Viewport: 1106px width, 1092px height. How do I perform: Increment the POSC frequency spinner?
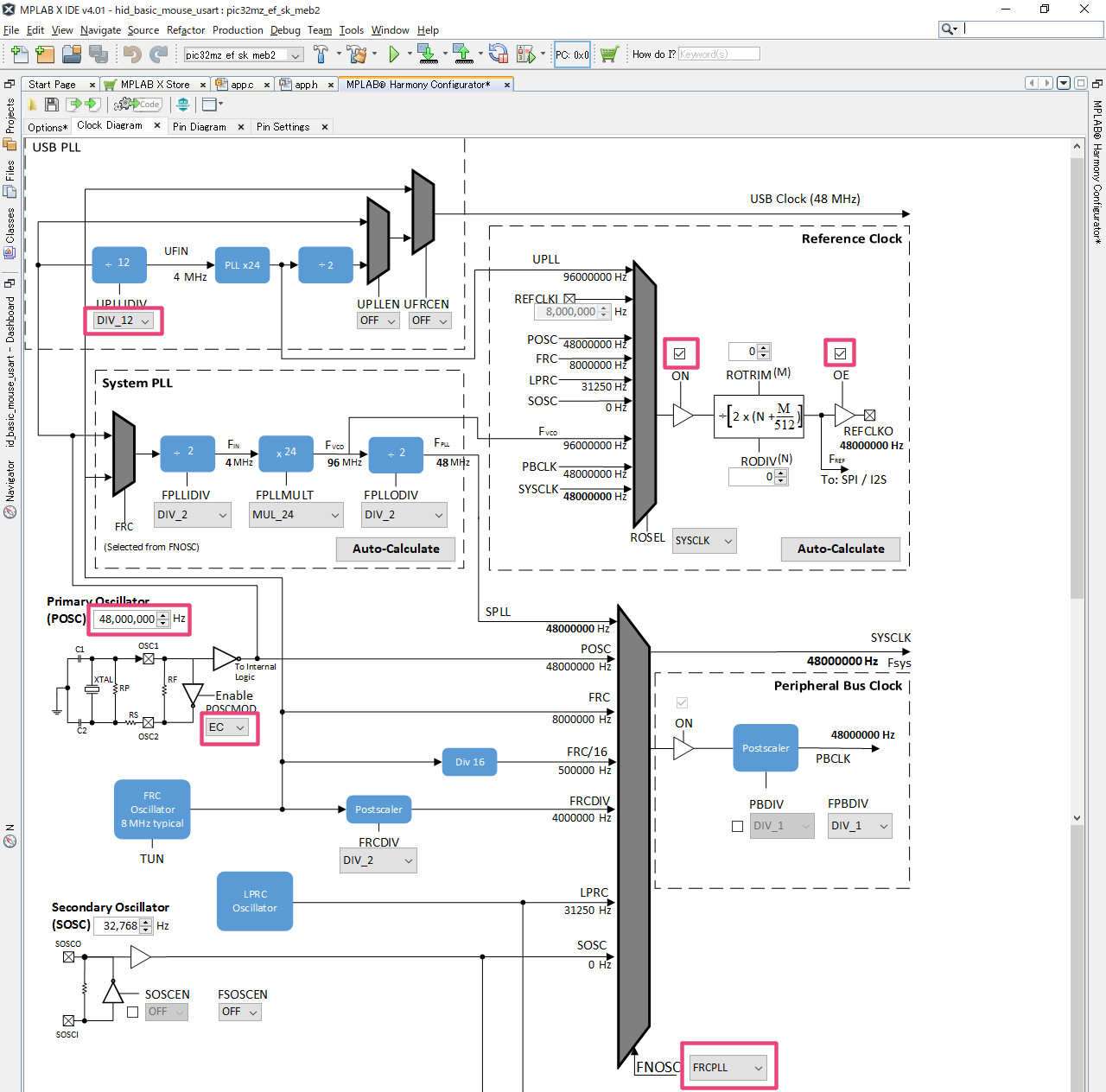pos(163,615)
